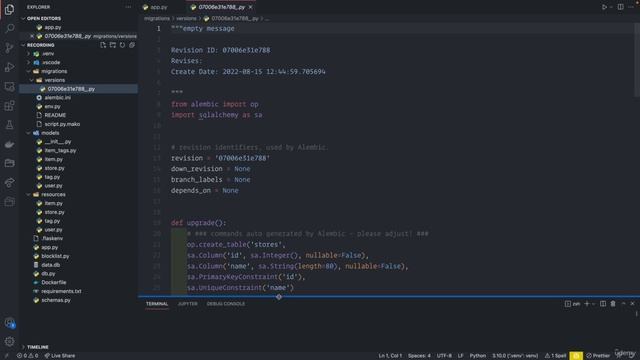Create a new terminal with plus icon
The image size is (640, 360).
click(587, 304)
